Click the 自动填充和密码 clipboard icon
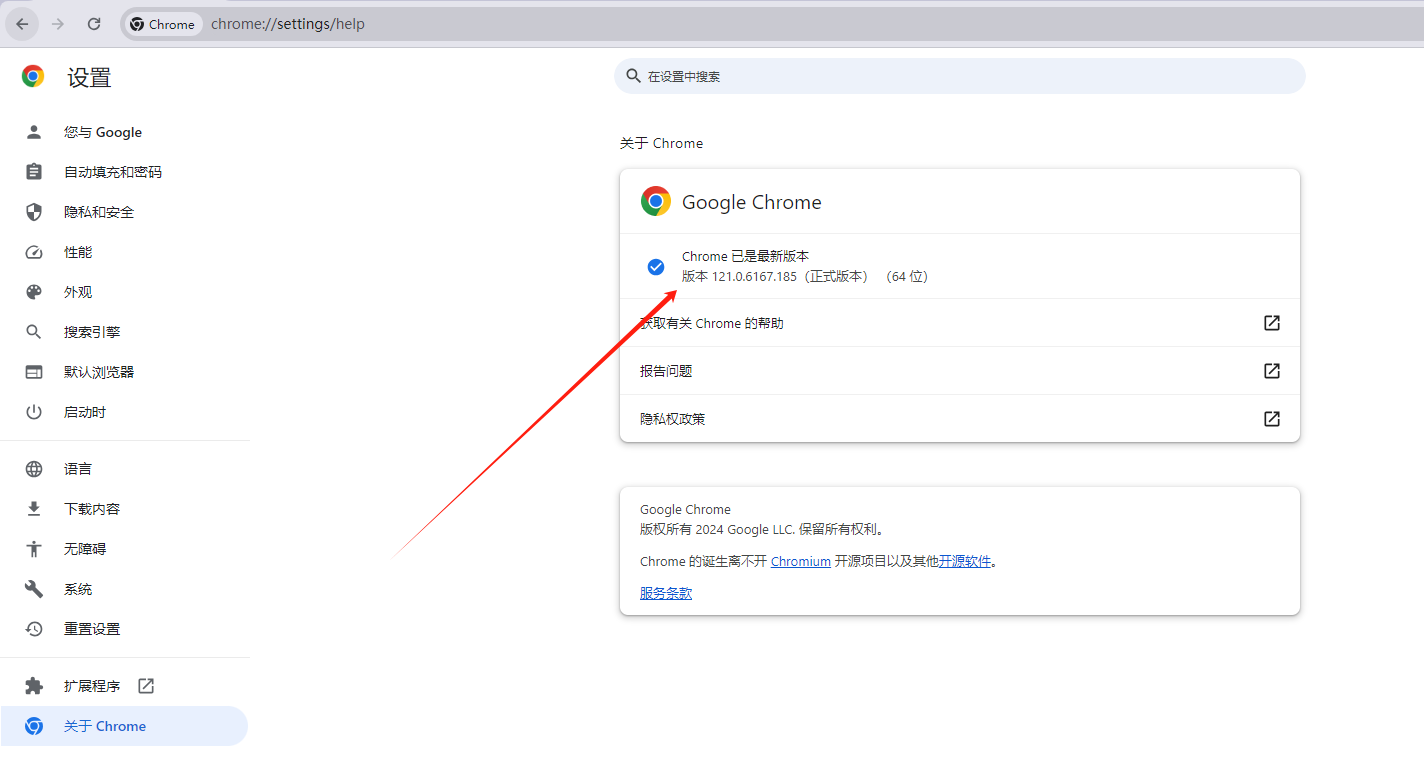Screen dimensions: 1424x769 tap(34, 172)
